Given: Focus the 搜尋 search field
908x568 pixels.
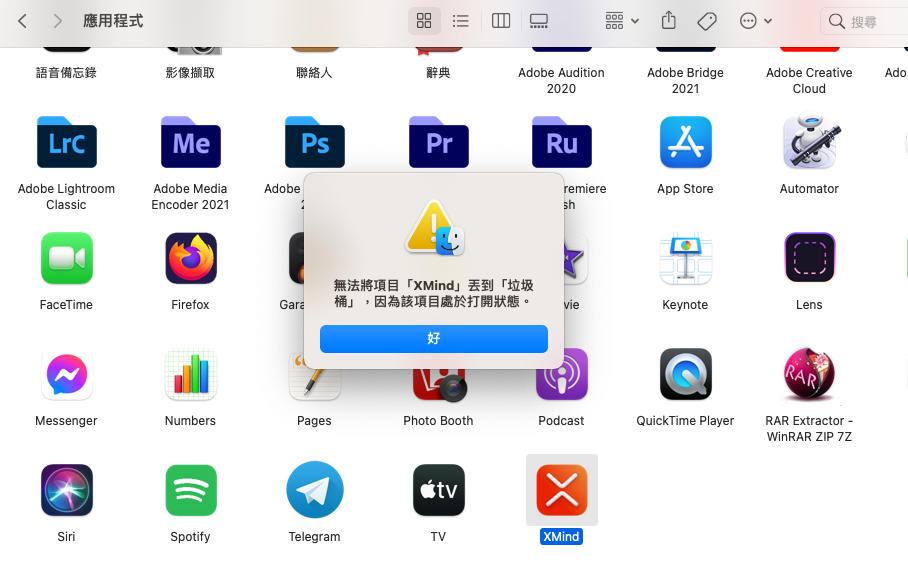Looking at the screenshot, I should (864, 21).
